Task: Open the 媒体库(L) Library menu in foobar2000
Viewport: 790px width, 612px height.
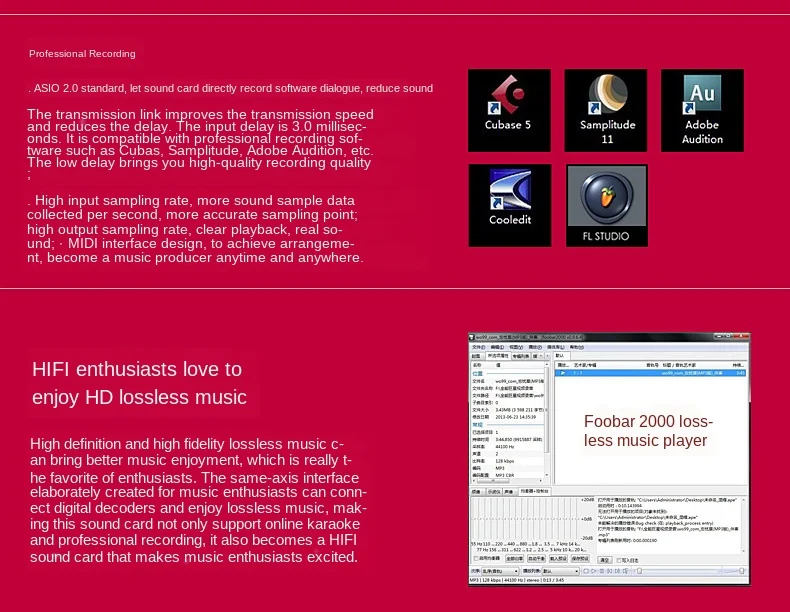Action: [556, 347]
